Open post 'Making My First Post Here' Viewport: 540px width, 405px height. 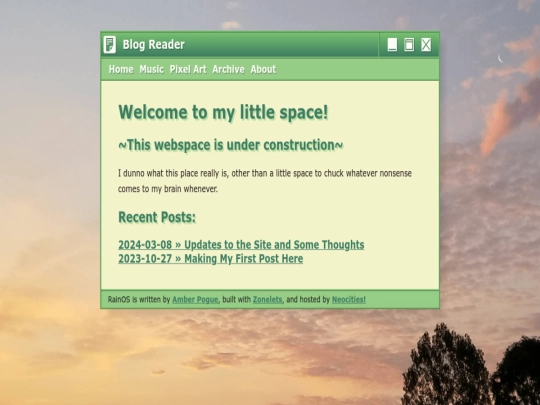pyautogui.click(x=211, y=259)
